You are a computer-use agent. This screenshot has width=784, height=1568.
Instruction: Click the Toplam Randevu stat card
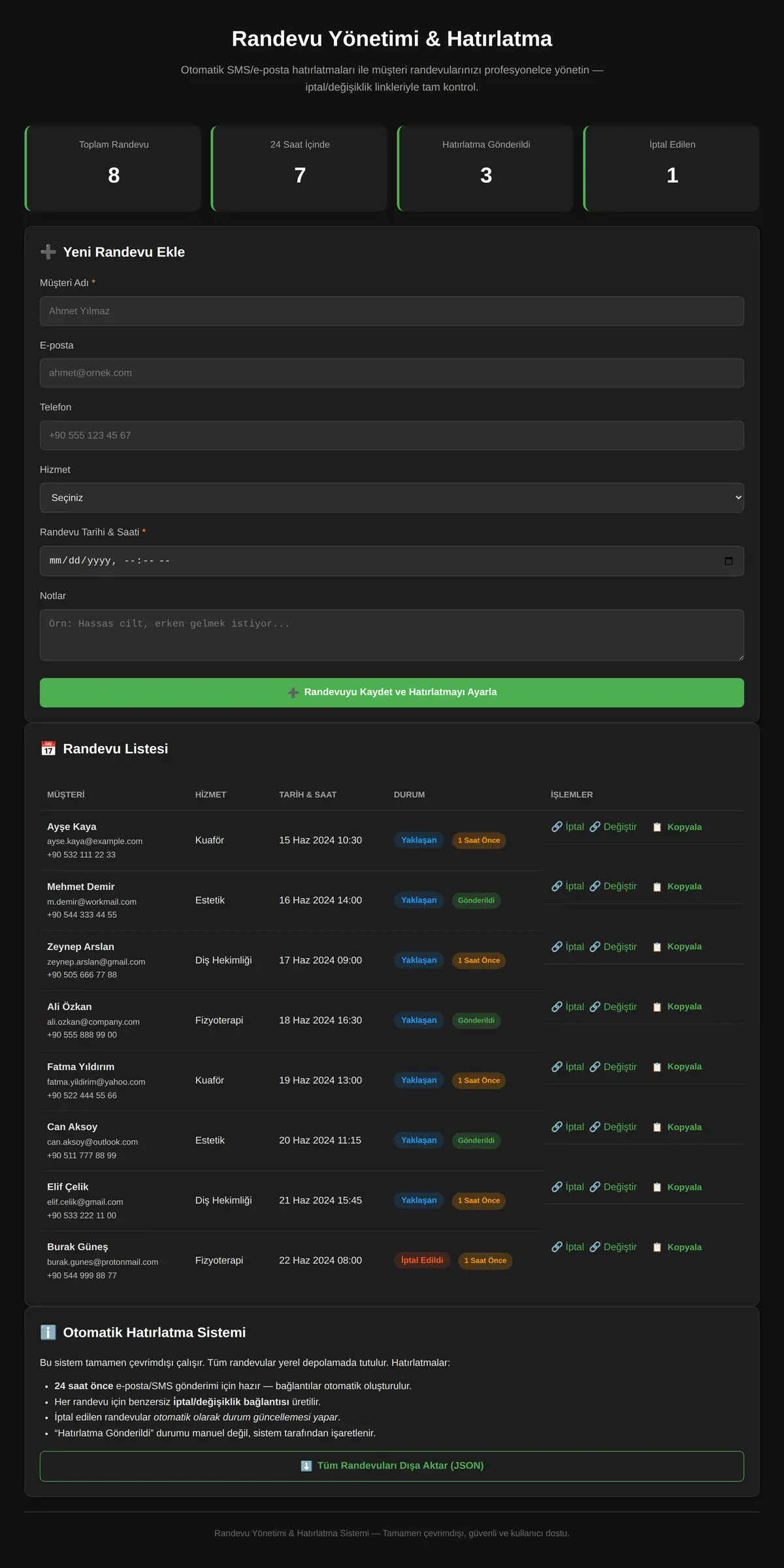(x=113, y=169)
